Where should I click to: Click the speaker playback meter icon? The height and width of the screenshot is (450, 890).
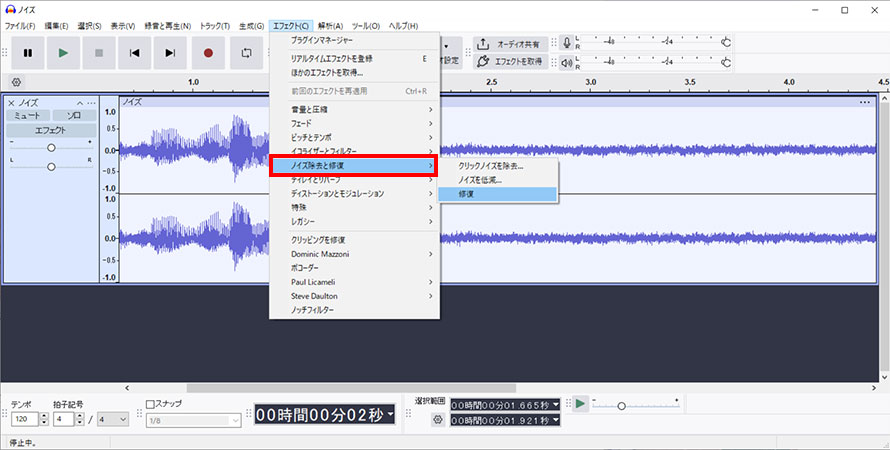pyautogui.click(x=567, y=62)
